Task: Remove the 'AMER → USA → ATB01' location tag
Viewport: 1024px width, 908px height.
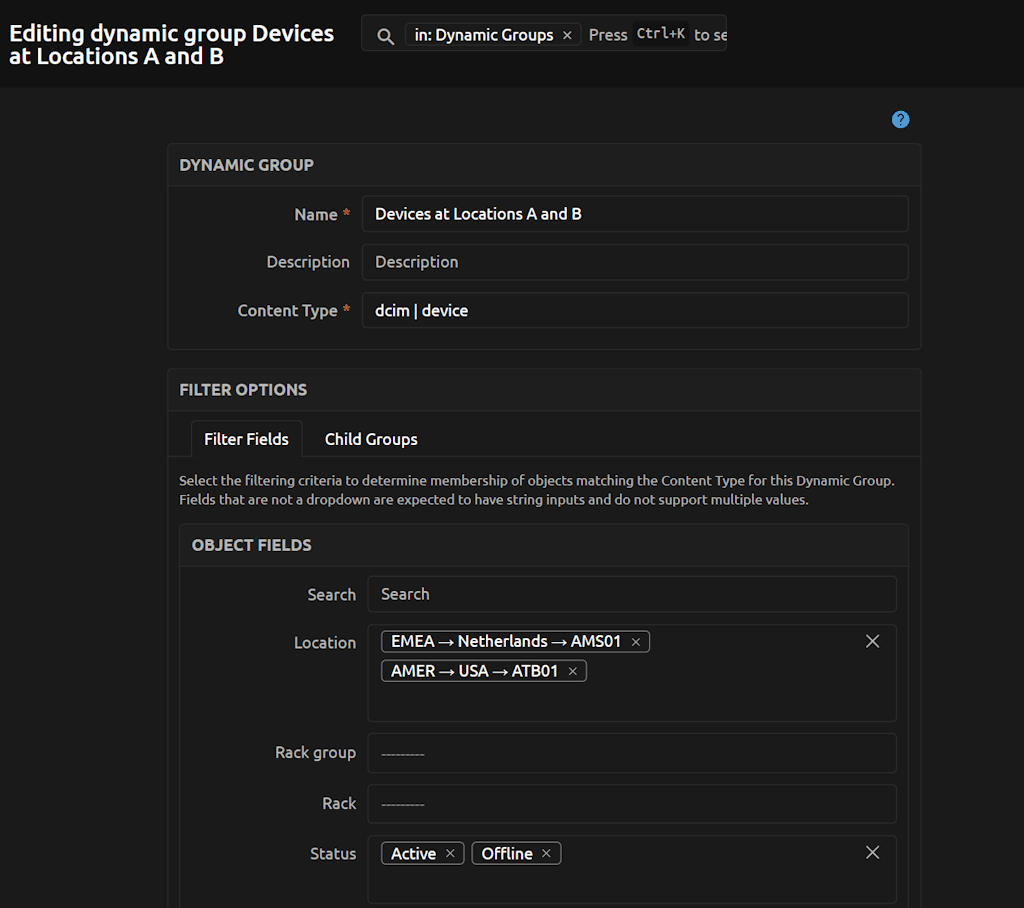Action: tap(572, 671)
